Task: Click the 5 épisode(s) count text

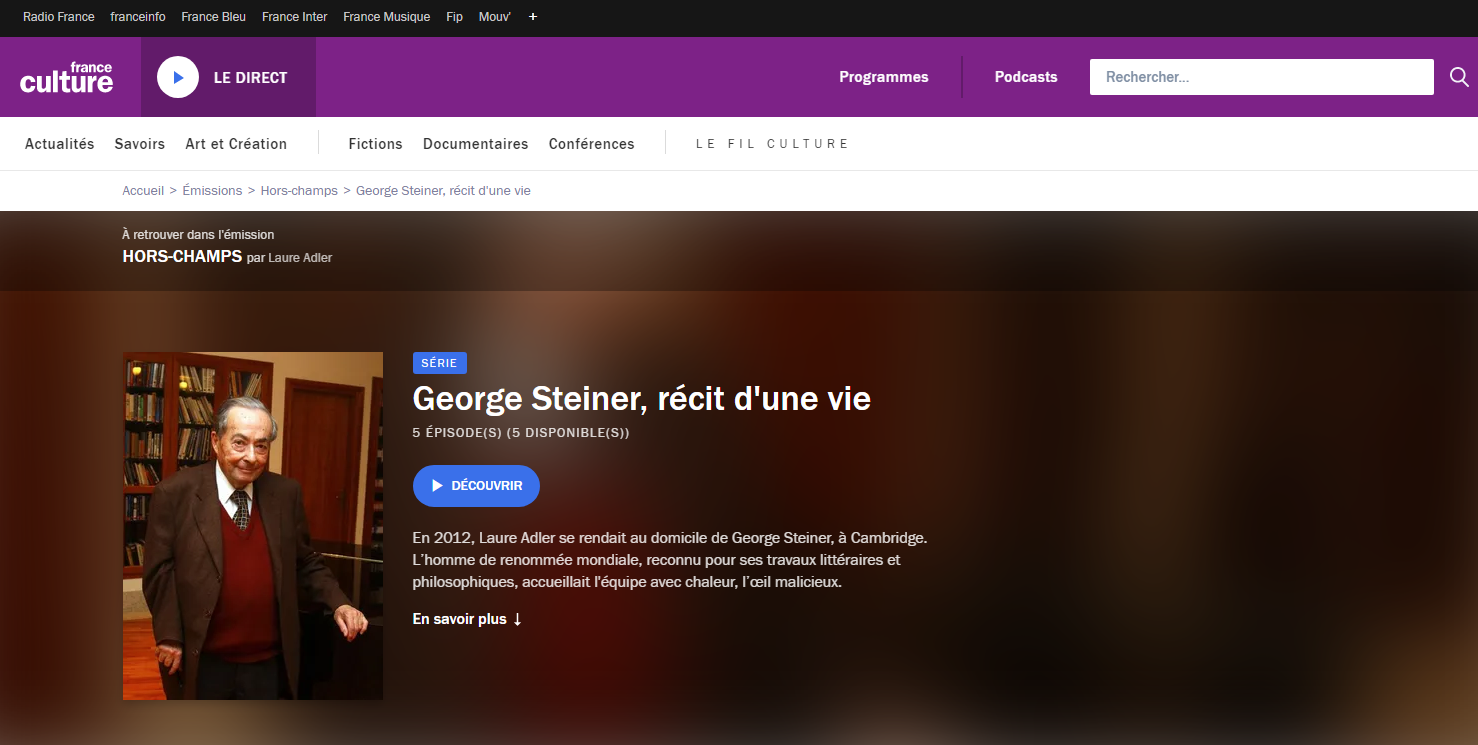Action: tap(520, 433)
